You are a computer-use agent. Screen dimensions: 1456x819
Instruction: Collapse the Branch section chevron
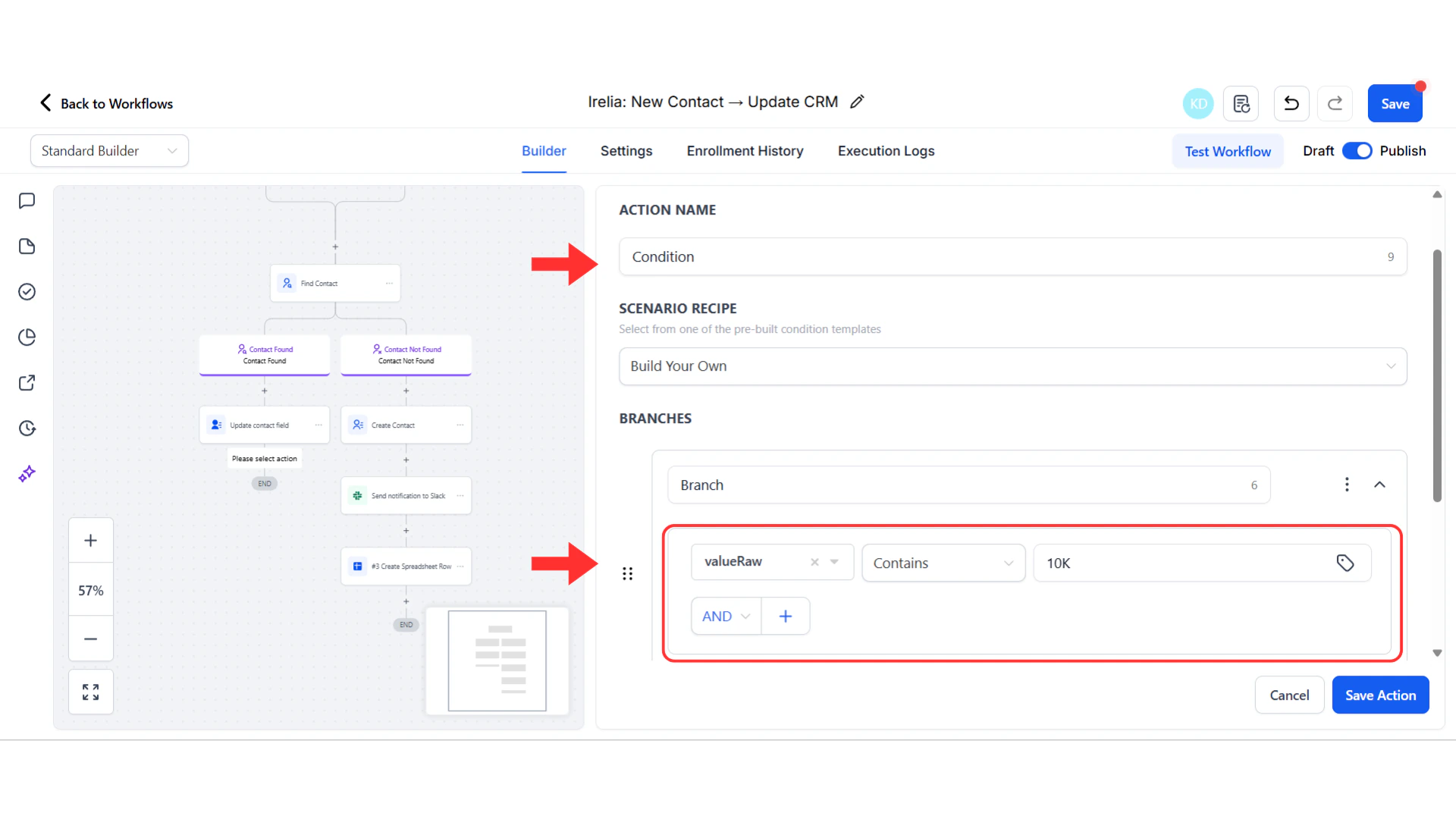coord(1379,485)
